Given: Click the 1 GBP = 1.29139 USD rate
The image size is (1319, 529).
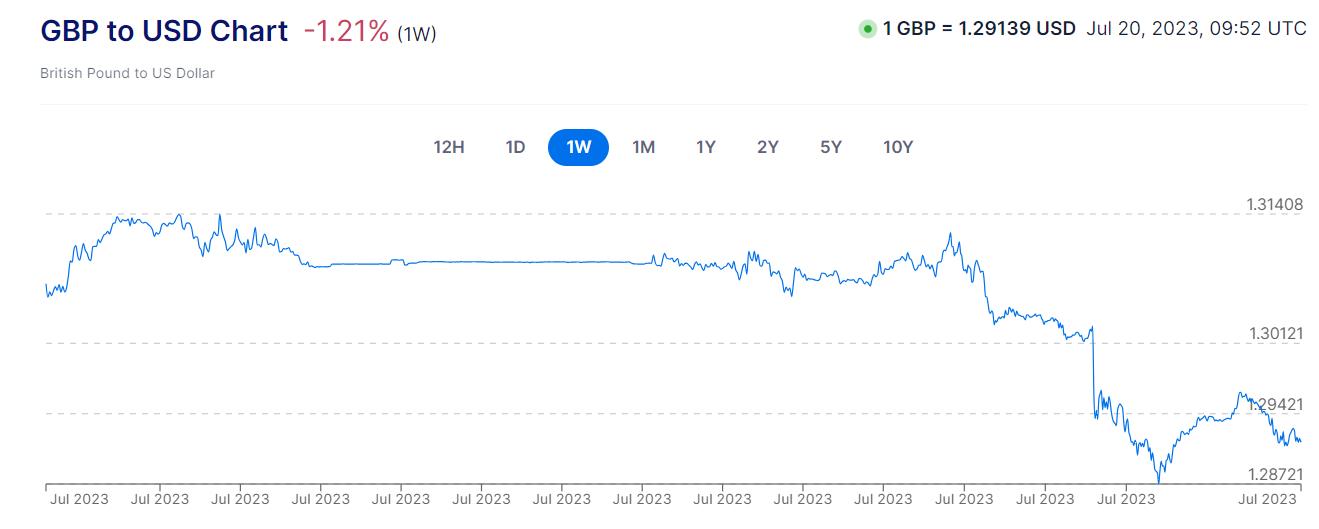Looking at the screenshot, I should (x=979, y=29).
